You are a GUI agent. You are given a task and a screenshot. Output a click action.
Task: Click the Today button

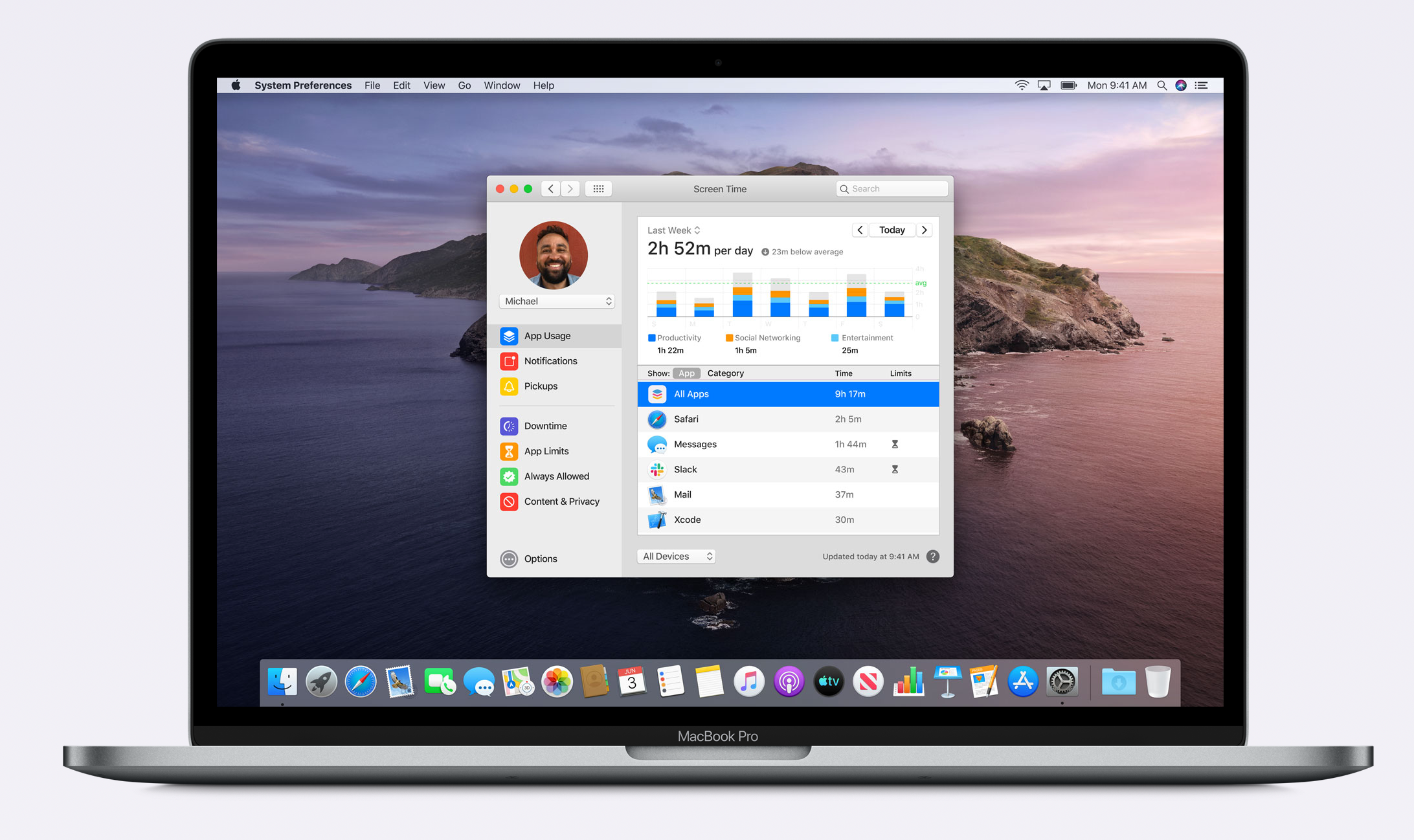point(892,230)
